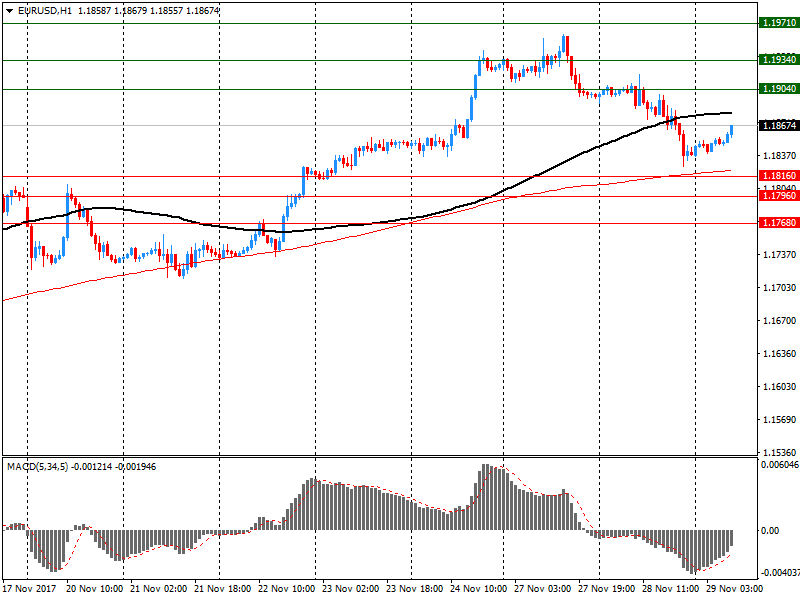Viewport: 800px width, 600px height.
Task: Click the 21 Nov 18:00 time label
Action: [222, 589]
